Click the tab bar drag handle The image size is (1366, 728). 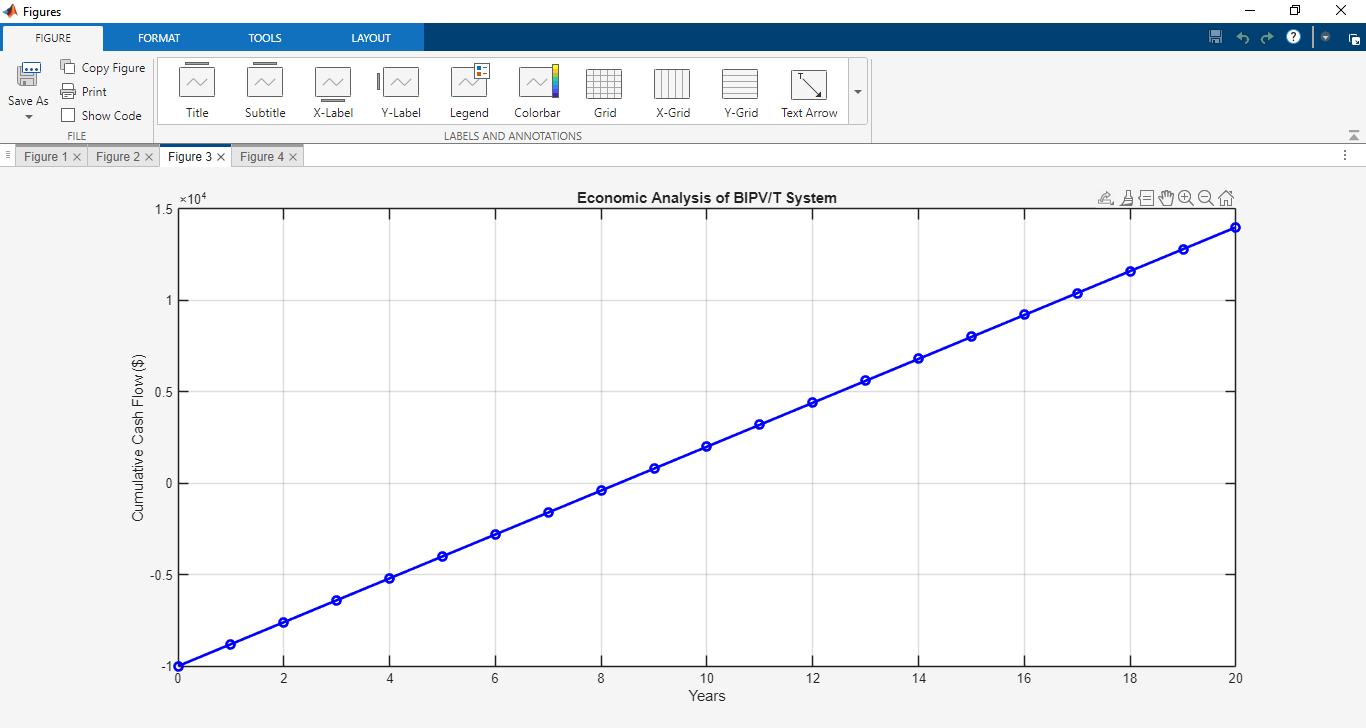click(x=8, y=155)
